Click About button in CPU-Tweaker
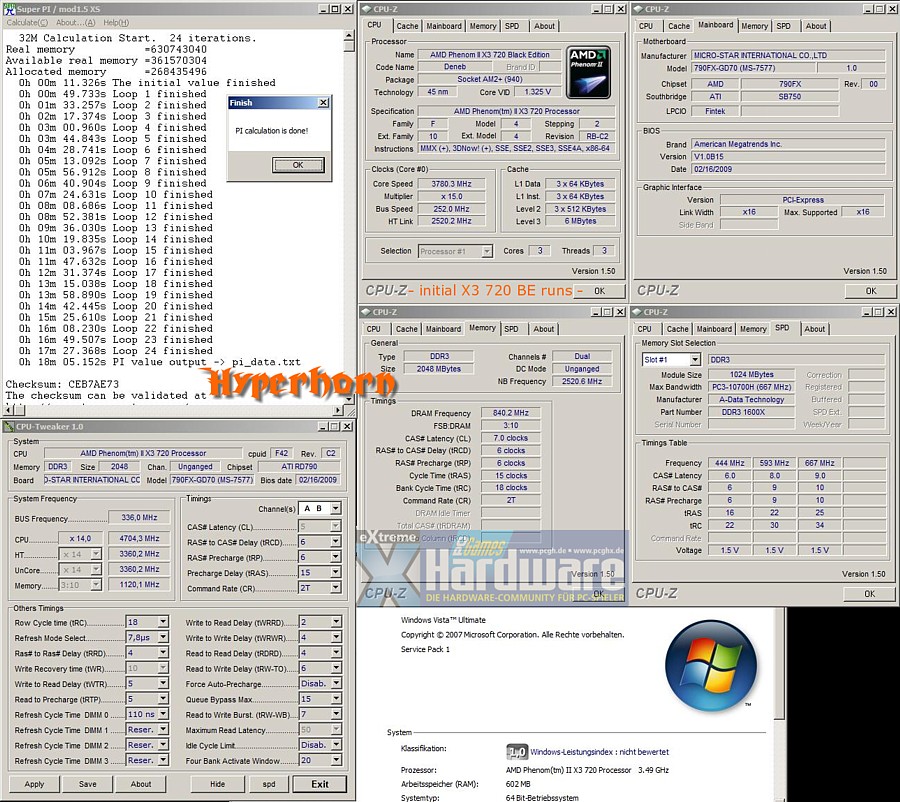 141,784
